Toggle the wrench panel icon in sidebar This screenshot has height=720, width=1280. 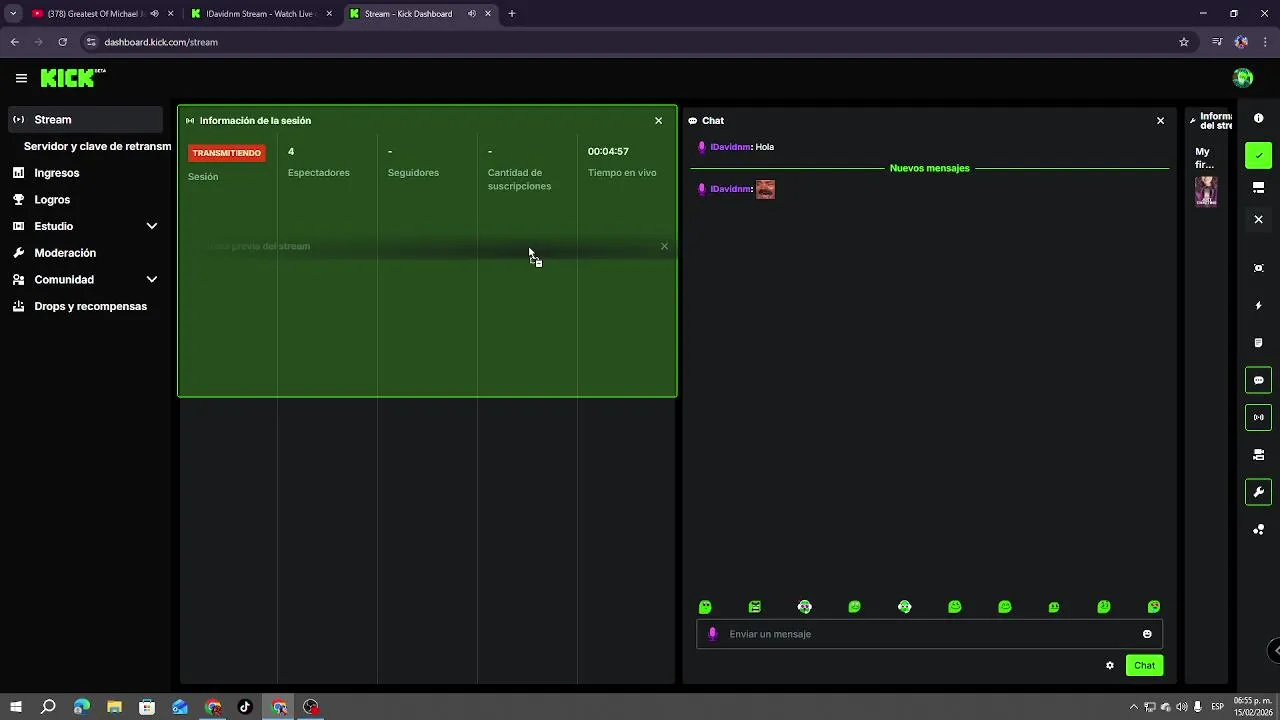pyautogui.click(x=1259, y=492)
